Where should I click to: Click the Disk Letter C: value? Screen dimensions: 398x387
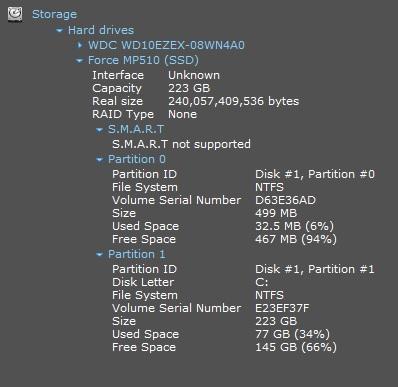[262, 282]
